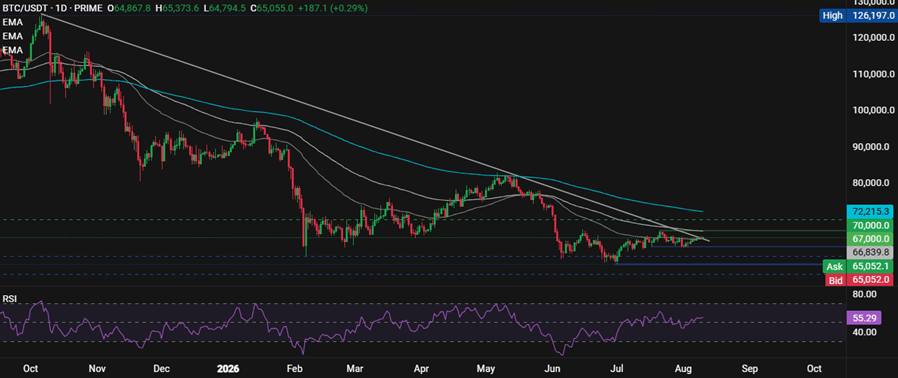Screen dimensions: 898x378
Task: Click the RSI 40.00 scale label
Action: [x=864, y=332]
